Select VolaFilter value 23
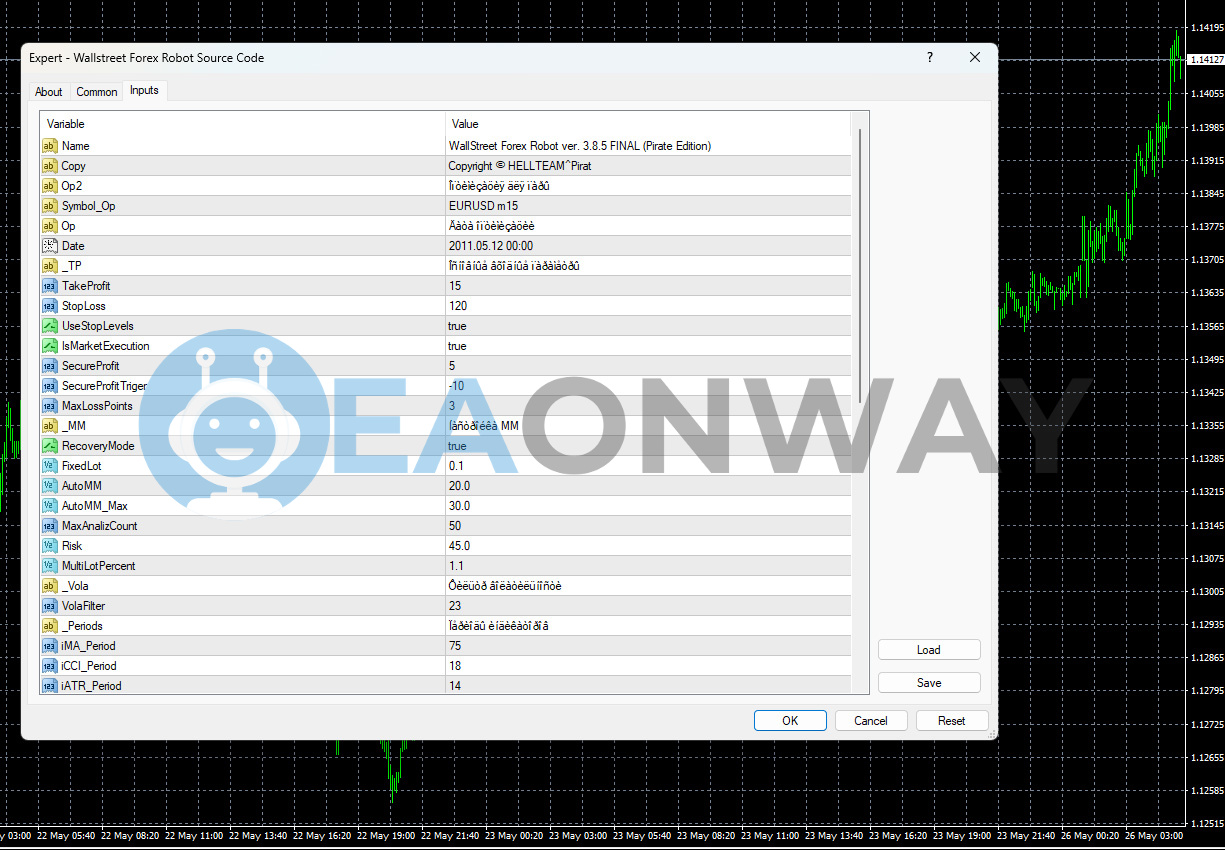Viewport: 1225px width, 850px height. point(456,606)
